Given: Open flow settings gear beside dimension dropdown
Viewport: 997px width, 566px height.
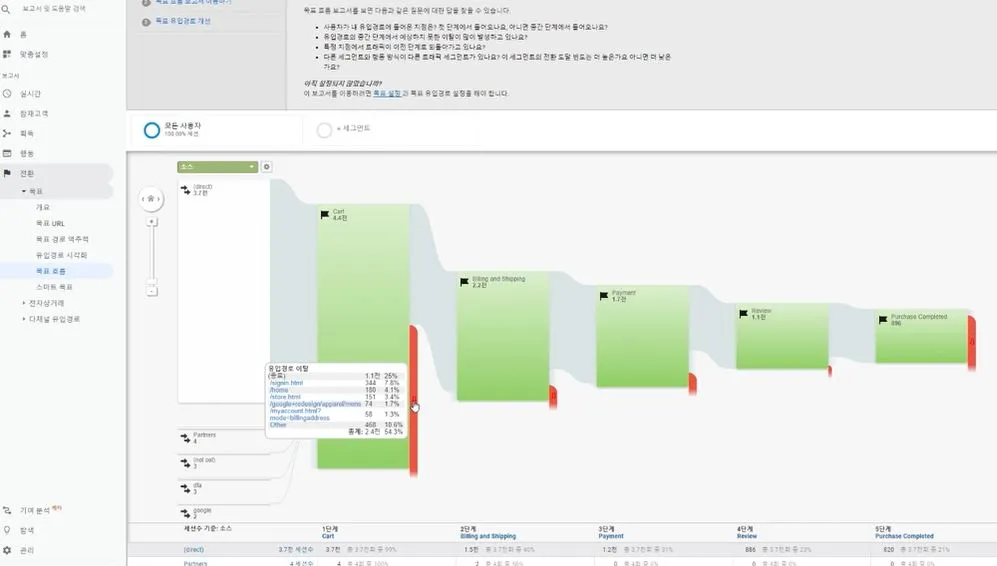Looking at the screenshot, I should click(x=266, y=167).
